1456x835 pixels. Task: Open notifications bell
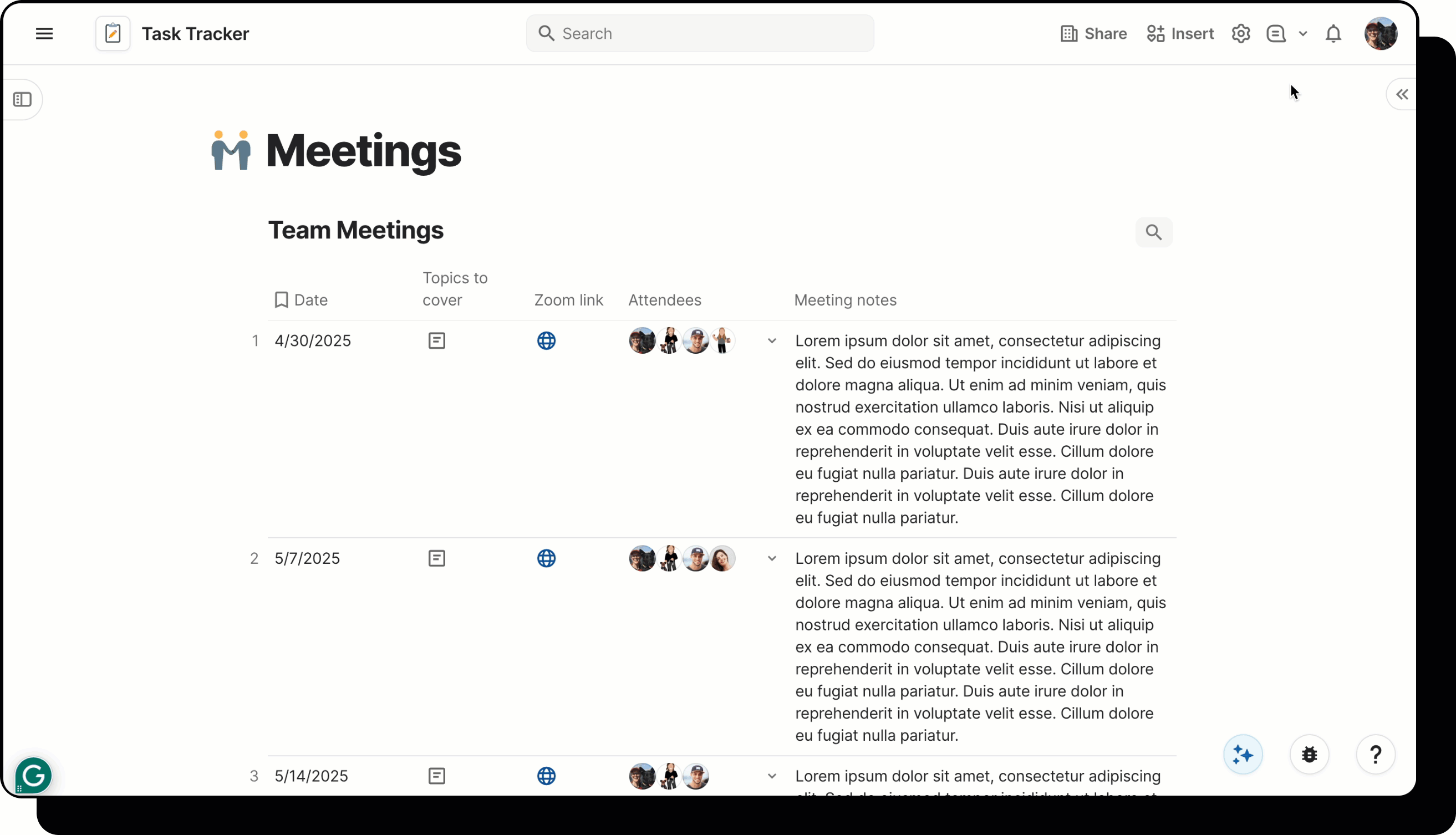pyautogui.click(x=1333, y=34)
